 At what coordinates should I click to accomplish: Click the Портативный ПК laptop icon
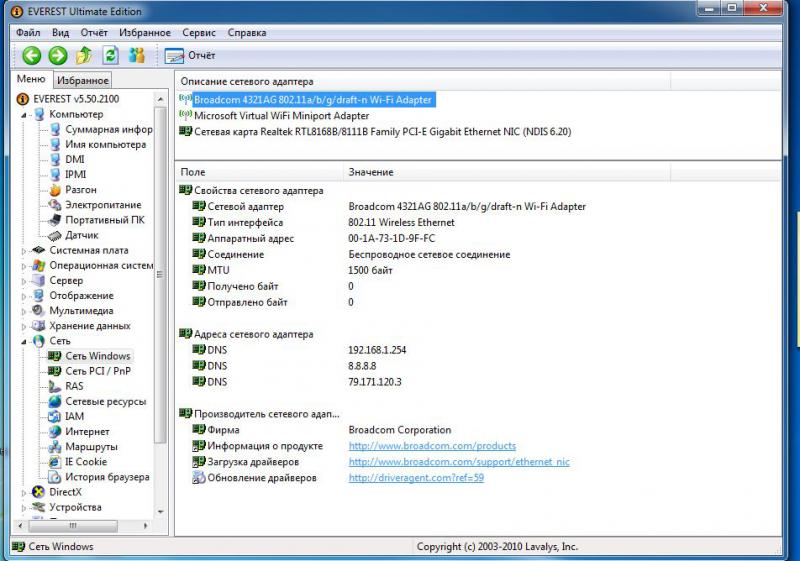click(x=55, y=220)
